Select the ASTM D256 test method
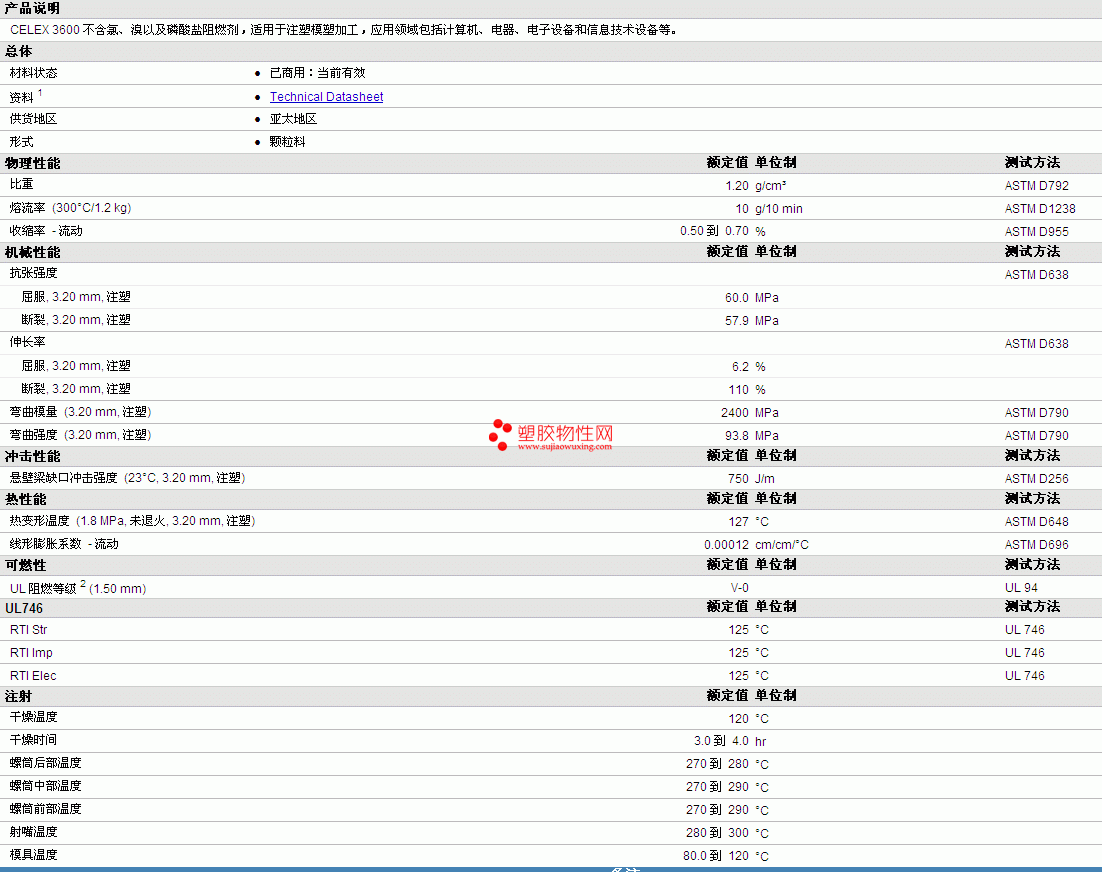Viewport: 1102px width, 872px height. point(1037,479)
